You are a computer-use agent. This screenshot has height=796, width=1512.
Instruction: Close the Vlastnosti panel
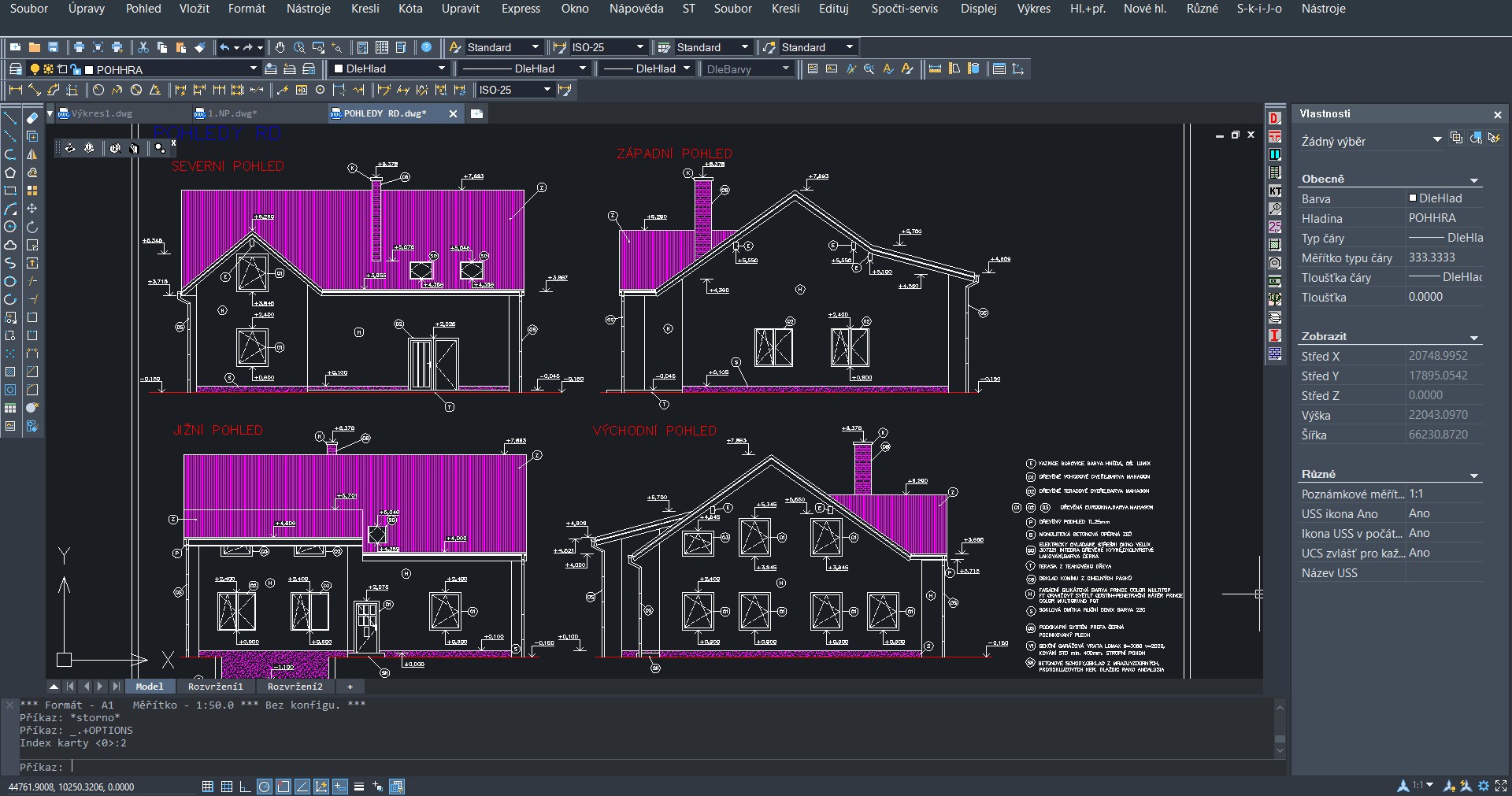(1497, 115)
